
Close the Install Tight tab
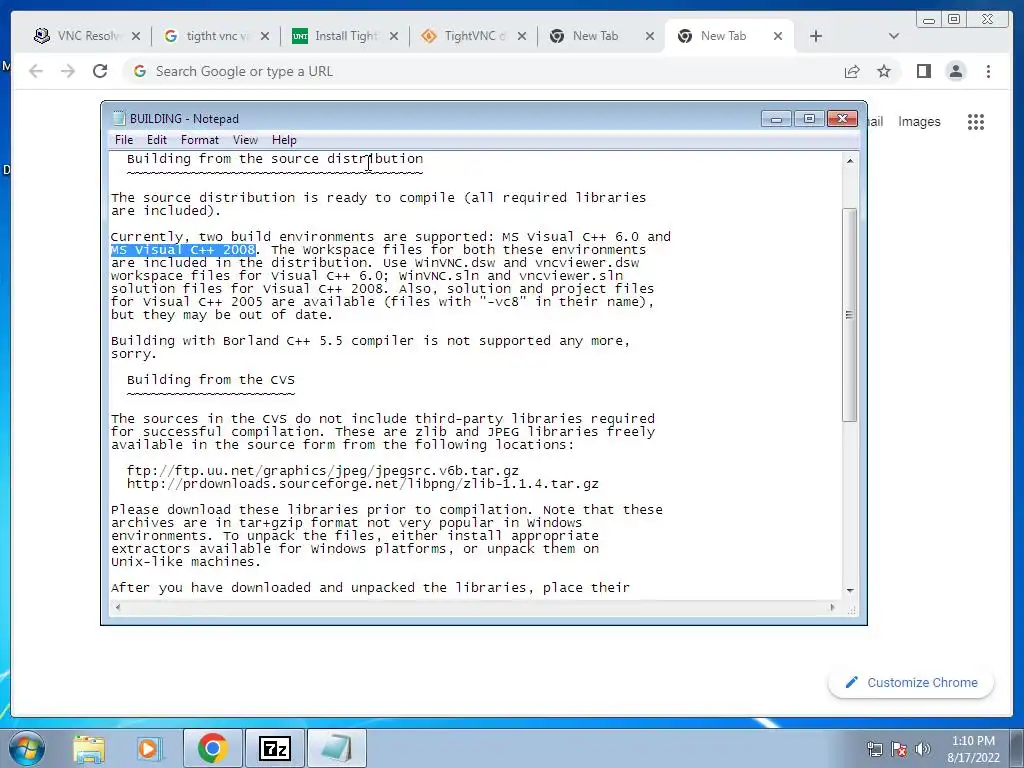(x=394, y=37)
